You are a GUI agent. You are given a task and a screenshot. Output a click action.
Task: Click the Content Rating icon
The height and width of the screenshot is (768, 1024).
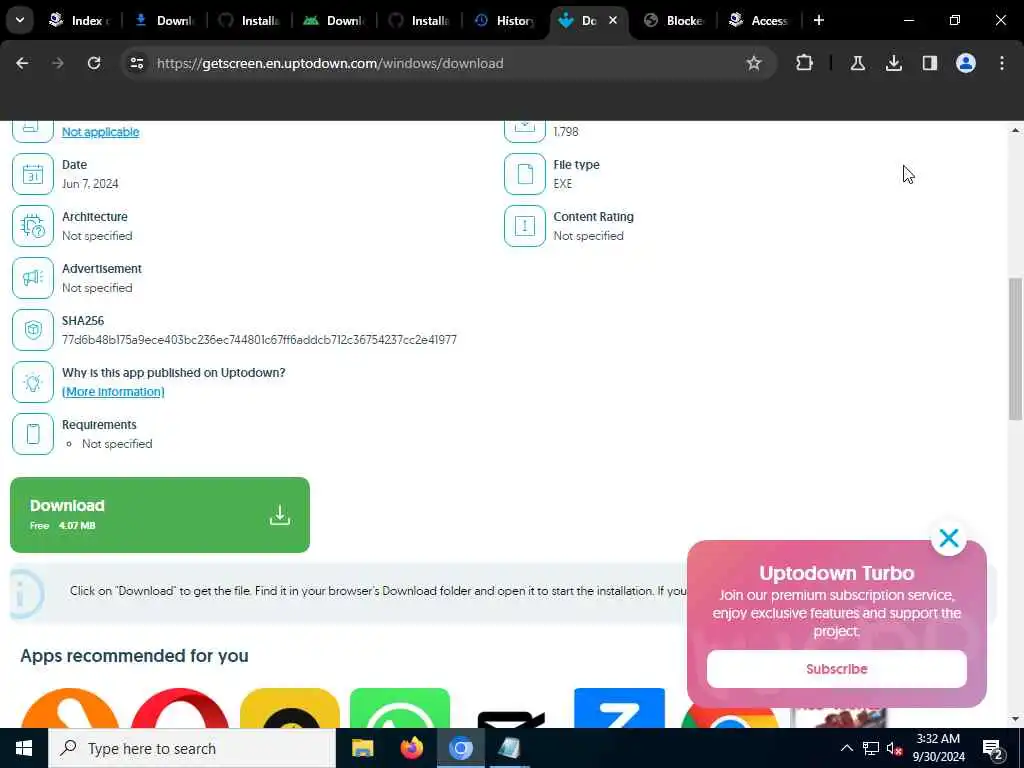click(524, 226)
